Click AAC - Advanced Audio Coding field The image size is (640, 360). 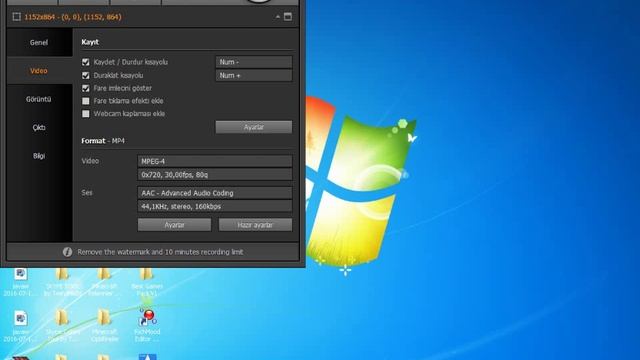click(x=215, y=193)
